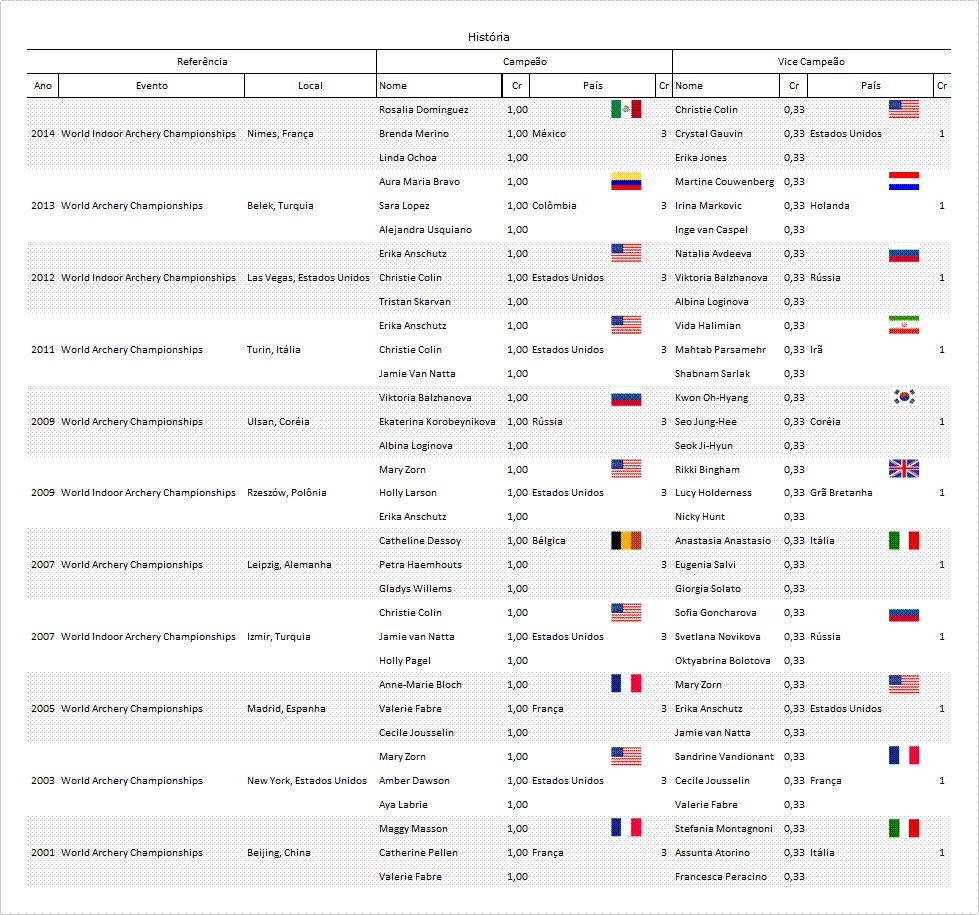Select the Rzeszów, Polônia location cell

click(x=287, y=493)
